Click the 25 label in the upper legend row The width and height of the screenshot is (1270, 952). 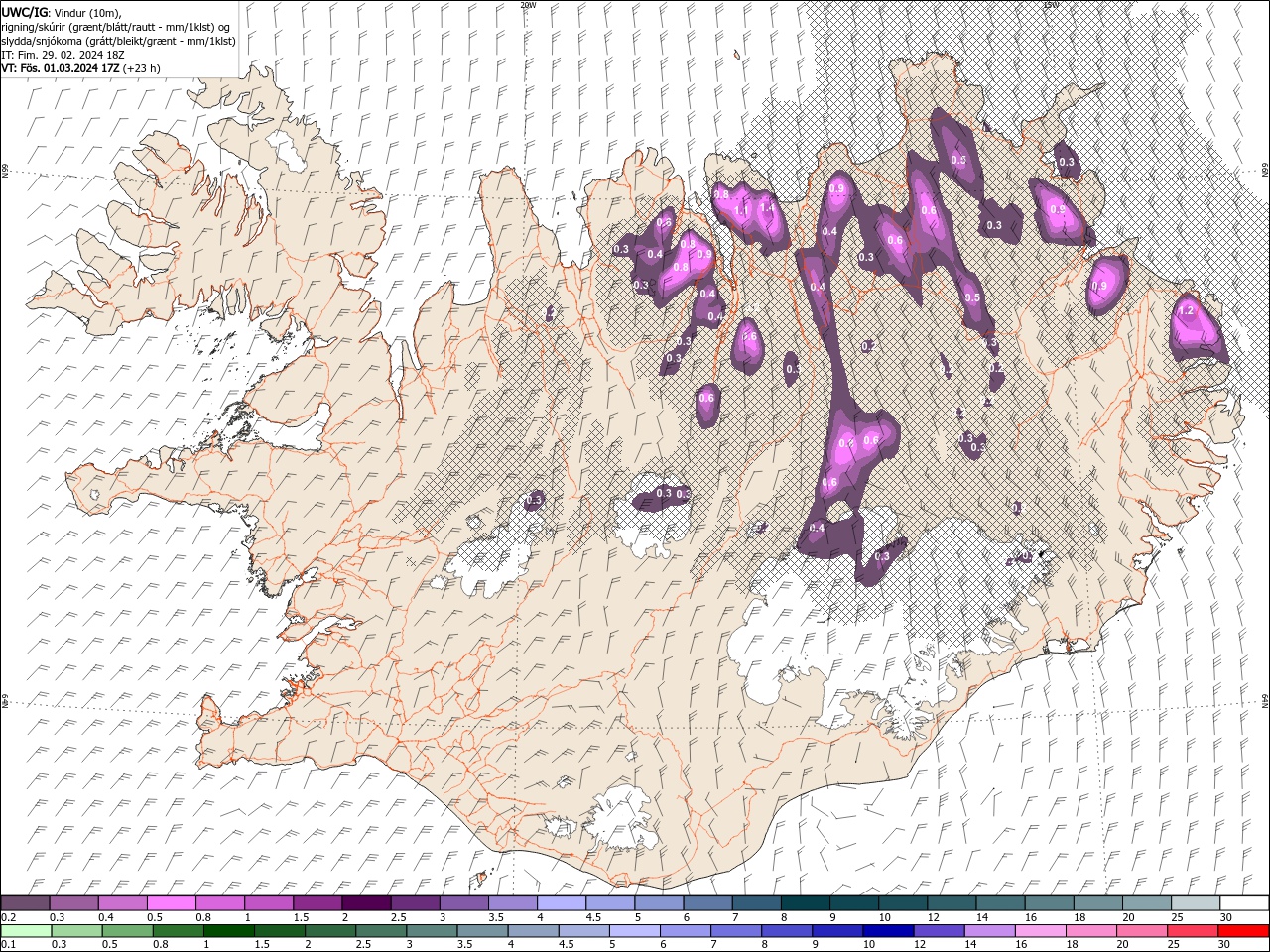click(x=1177, y=917)
